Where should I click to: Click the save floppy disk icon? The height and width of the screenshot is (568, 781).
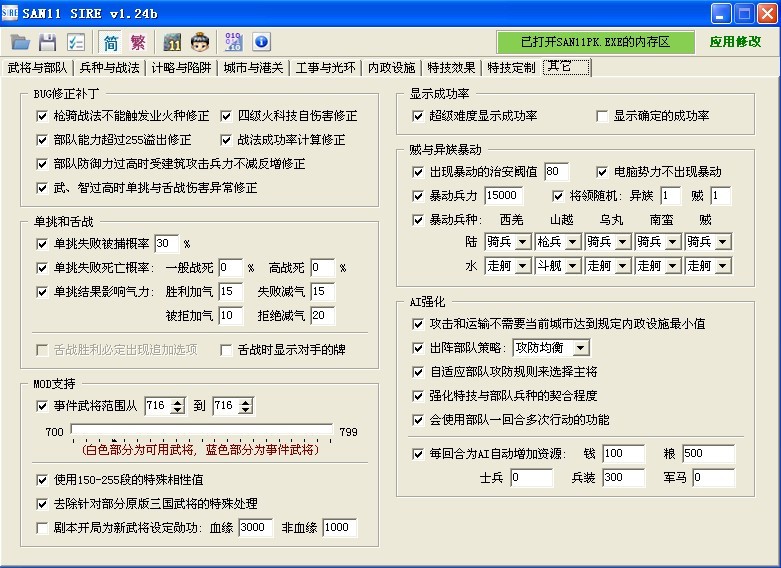47,42
